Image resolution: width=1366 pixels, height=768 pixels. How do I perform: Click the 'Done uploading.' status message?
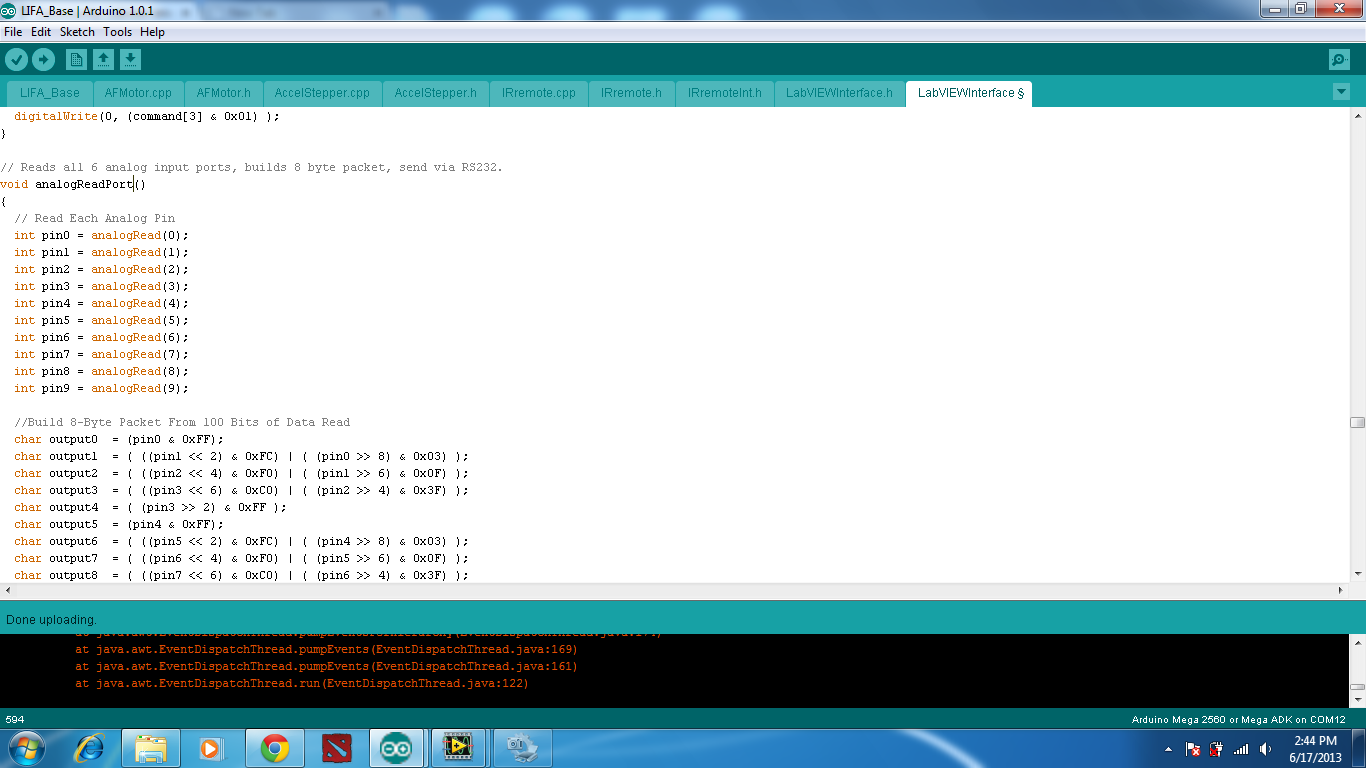tap(51, 620)
